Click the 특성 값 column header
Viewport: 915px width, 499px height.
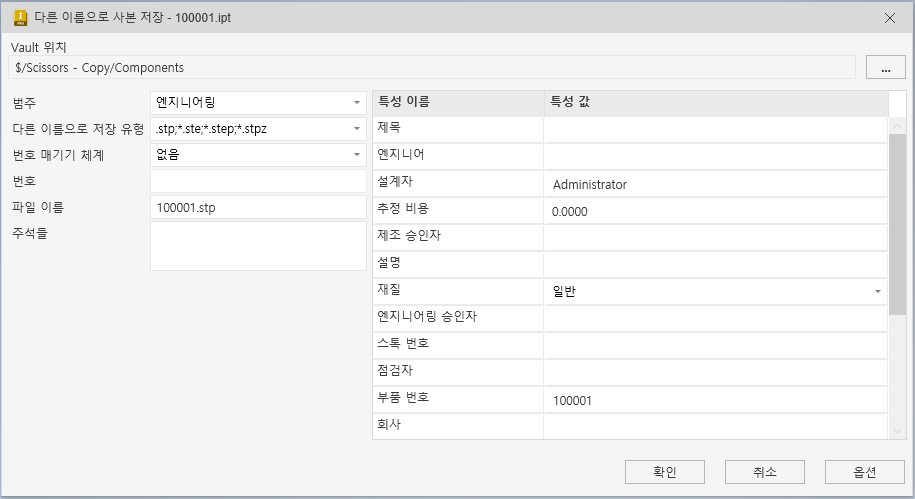click(715, 103)
